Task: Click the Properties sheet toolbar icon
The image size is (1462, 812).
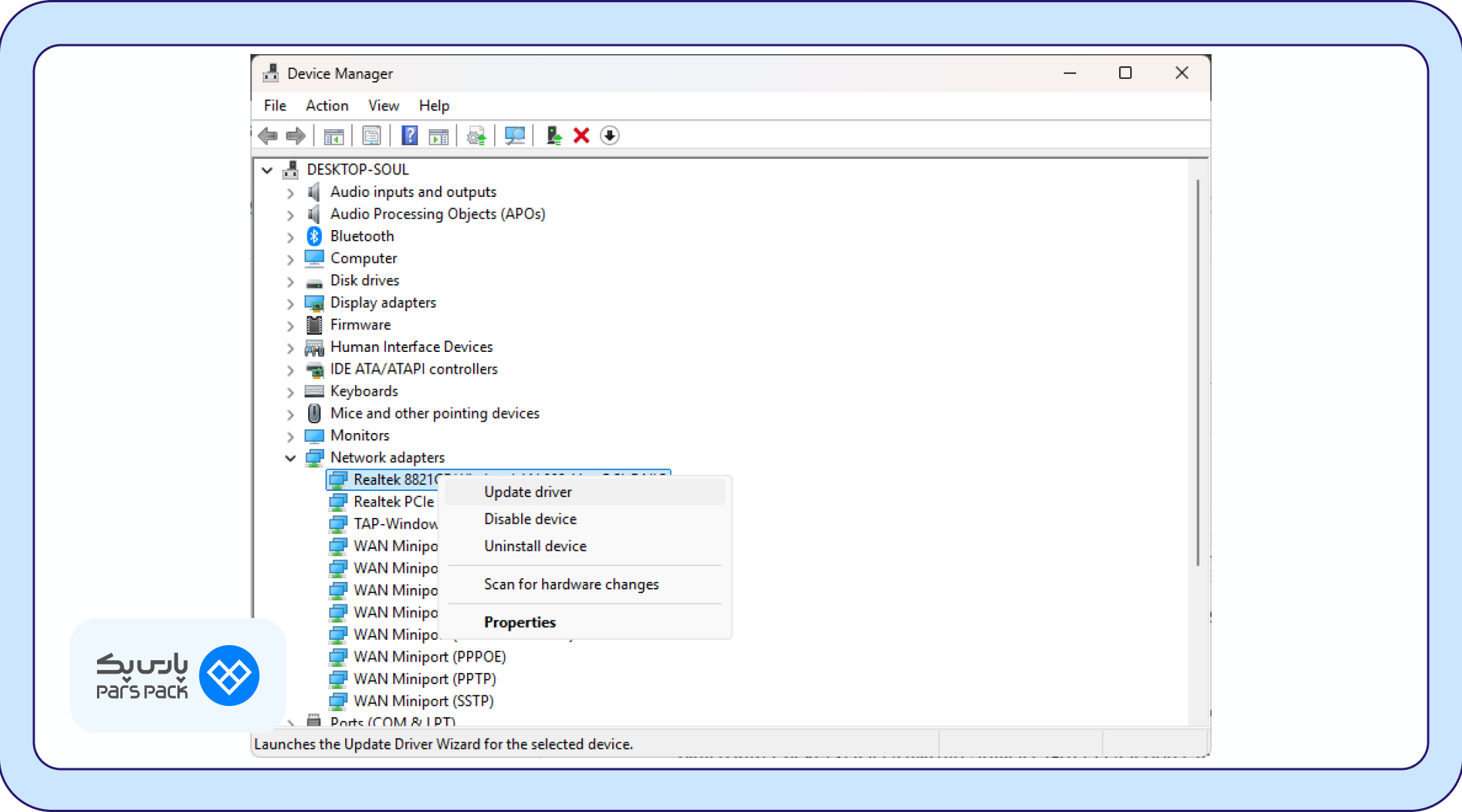Action: tap(372, 136)
